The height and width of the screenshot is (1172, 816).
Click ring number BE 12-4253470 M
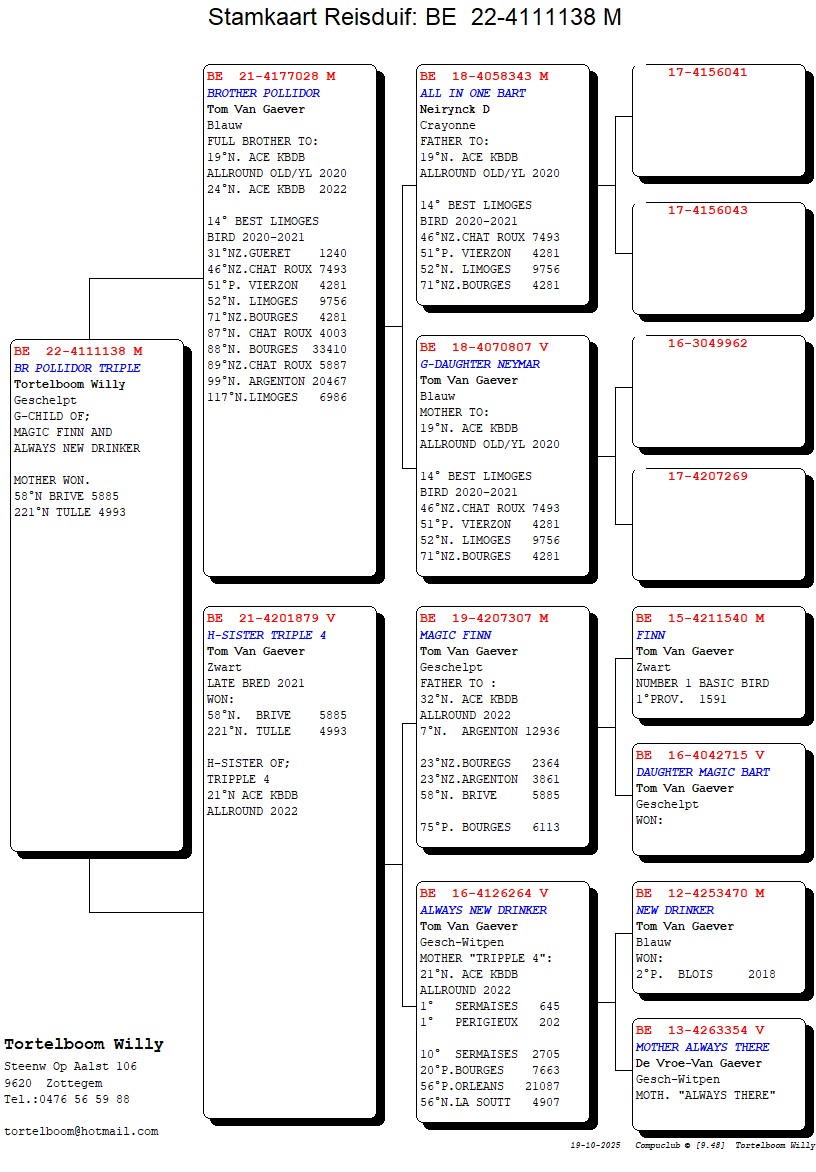pos(700,893)
